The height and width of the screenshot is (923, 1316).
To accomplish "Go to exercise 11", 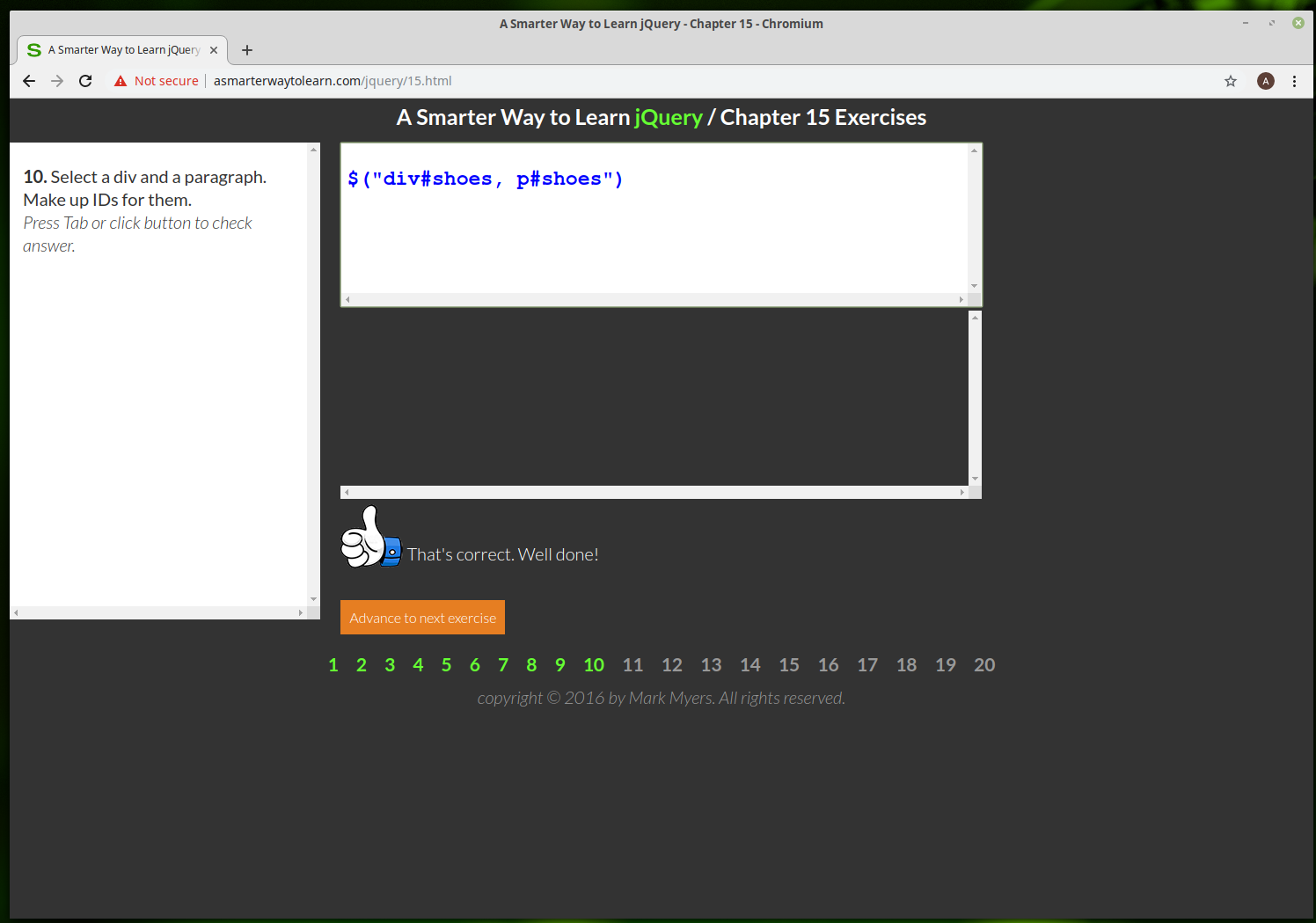I will point(632,665).
